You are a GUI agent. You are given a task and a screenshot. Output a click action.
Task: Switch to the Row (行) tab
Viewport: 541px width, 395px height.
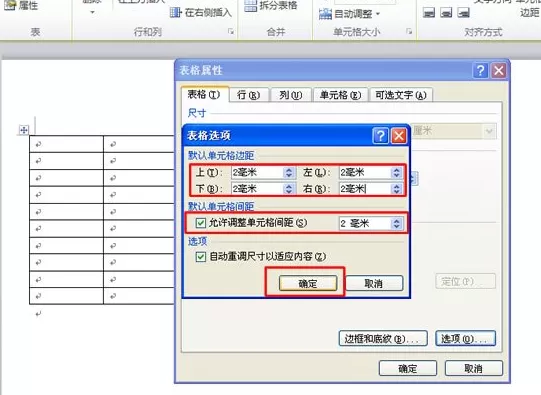point(248,95)
